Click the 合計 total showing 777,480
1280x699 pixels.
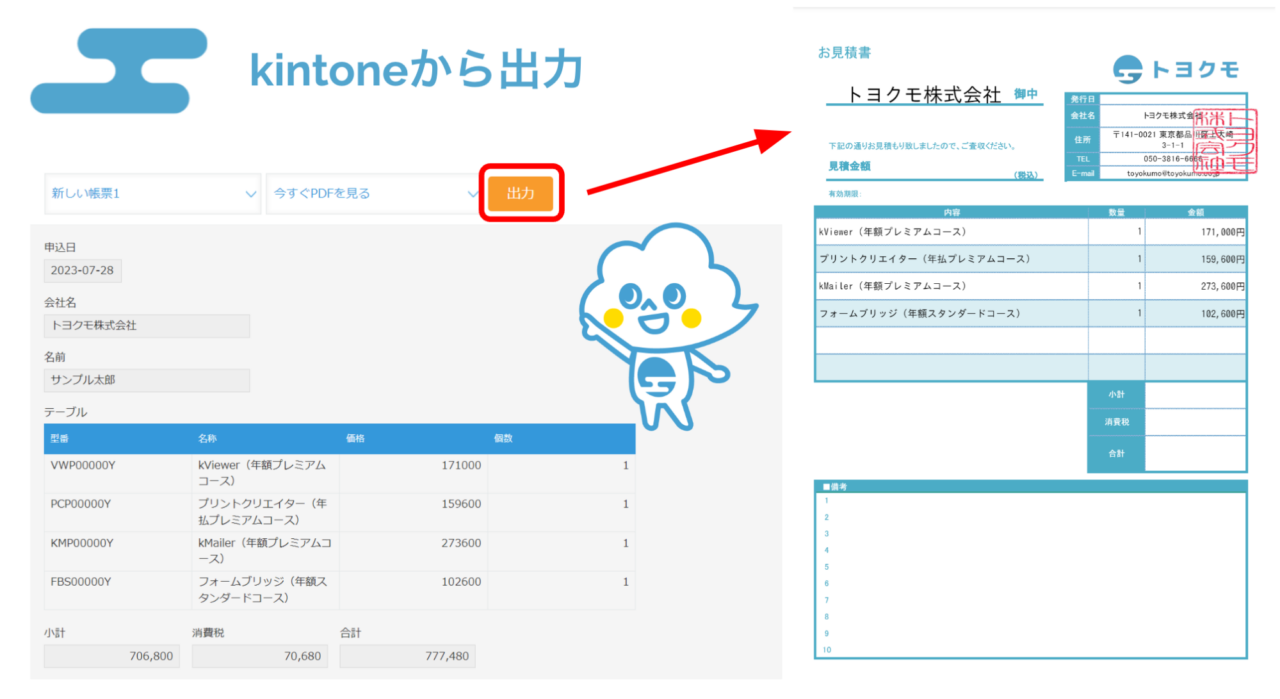(407, 655)
